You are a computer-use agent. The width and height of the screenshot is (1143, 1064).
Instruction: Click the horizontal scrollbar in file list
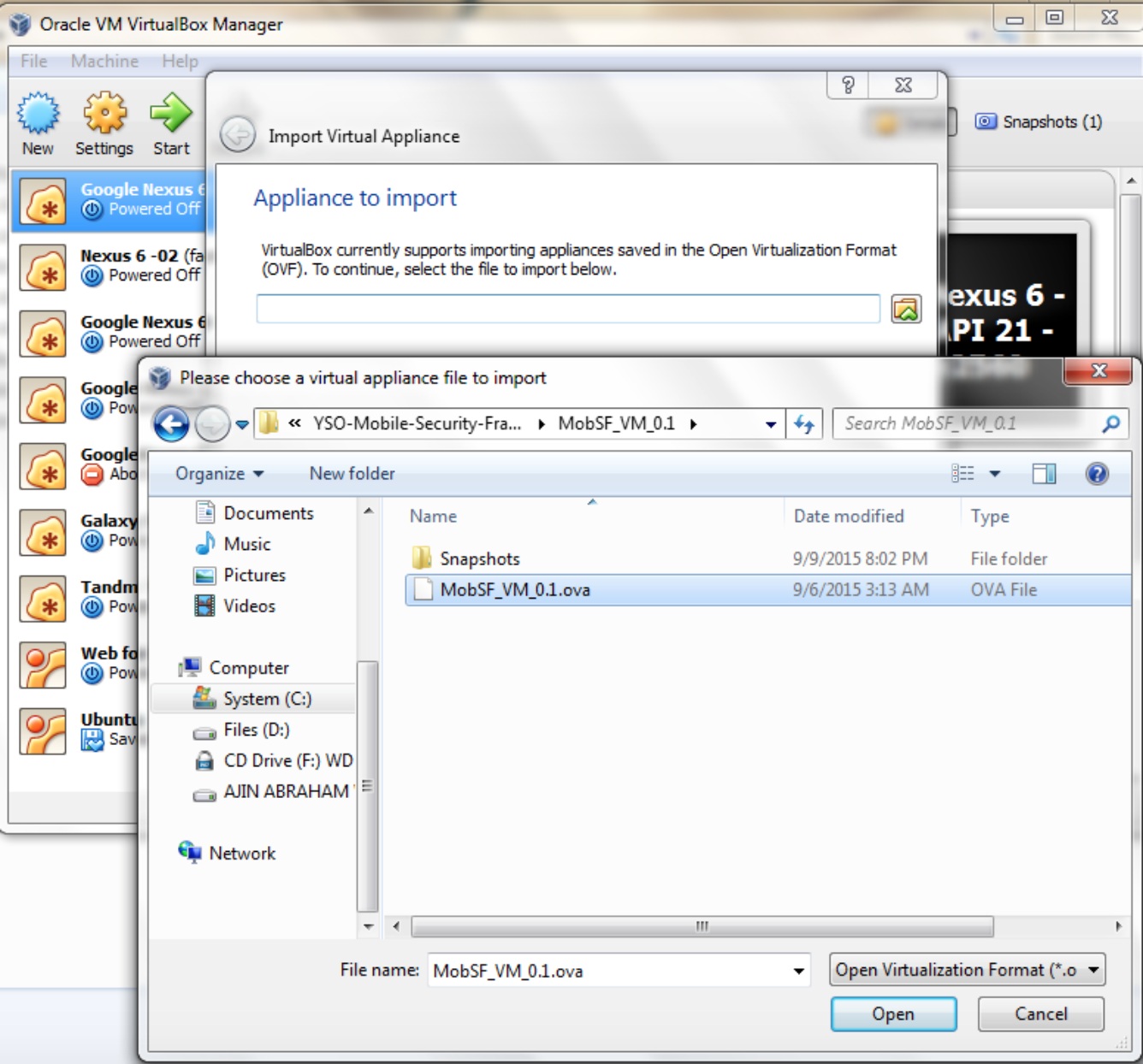tap(702, 926)
